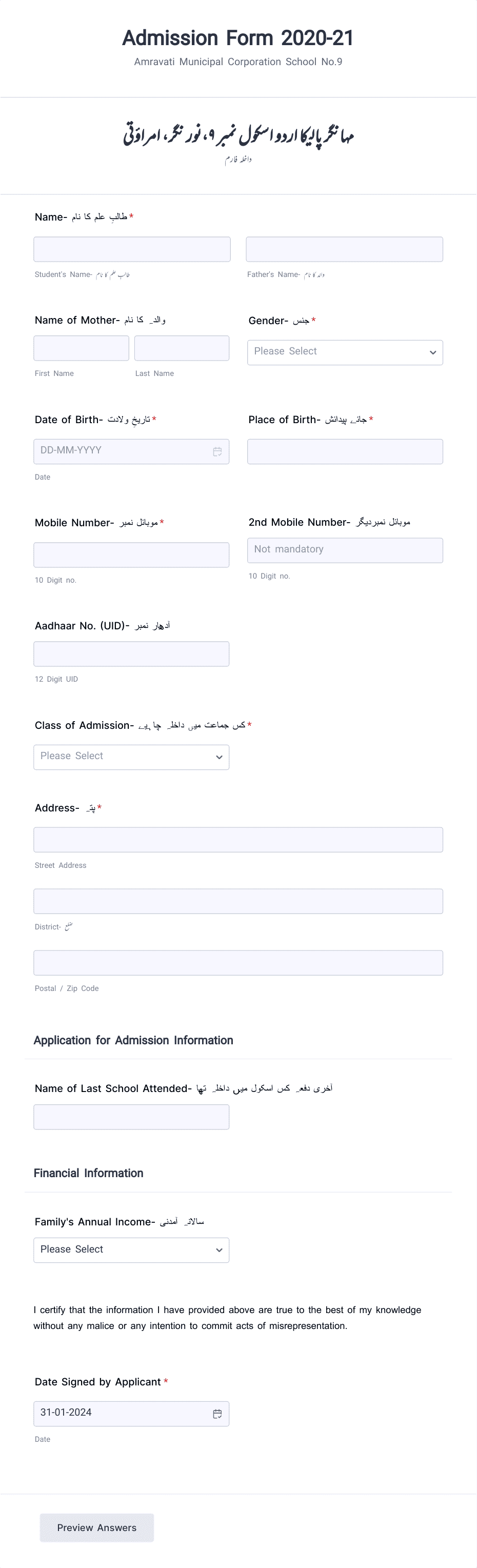Click the Place of Birth field

tap(344, 451)
